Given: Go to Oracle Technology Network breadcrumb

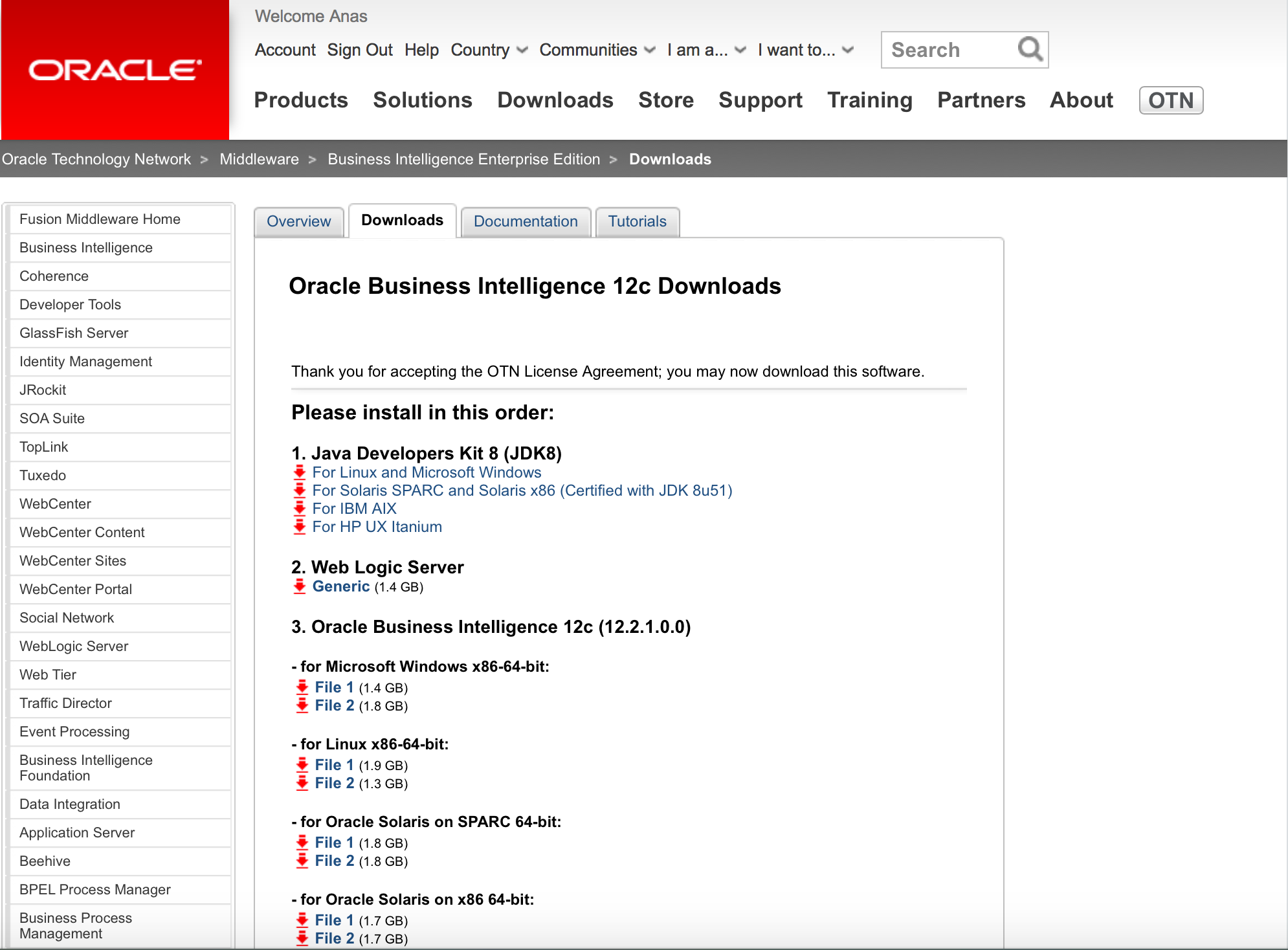Looking at the screenshot, I should 96,159.
